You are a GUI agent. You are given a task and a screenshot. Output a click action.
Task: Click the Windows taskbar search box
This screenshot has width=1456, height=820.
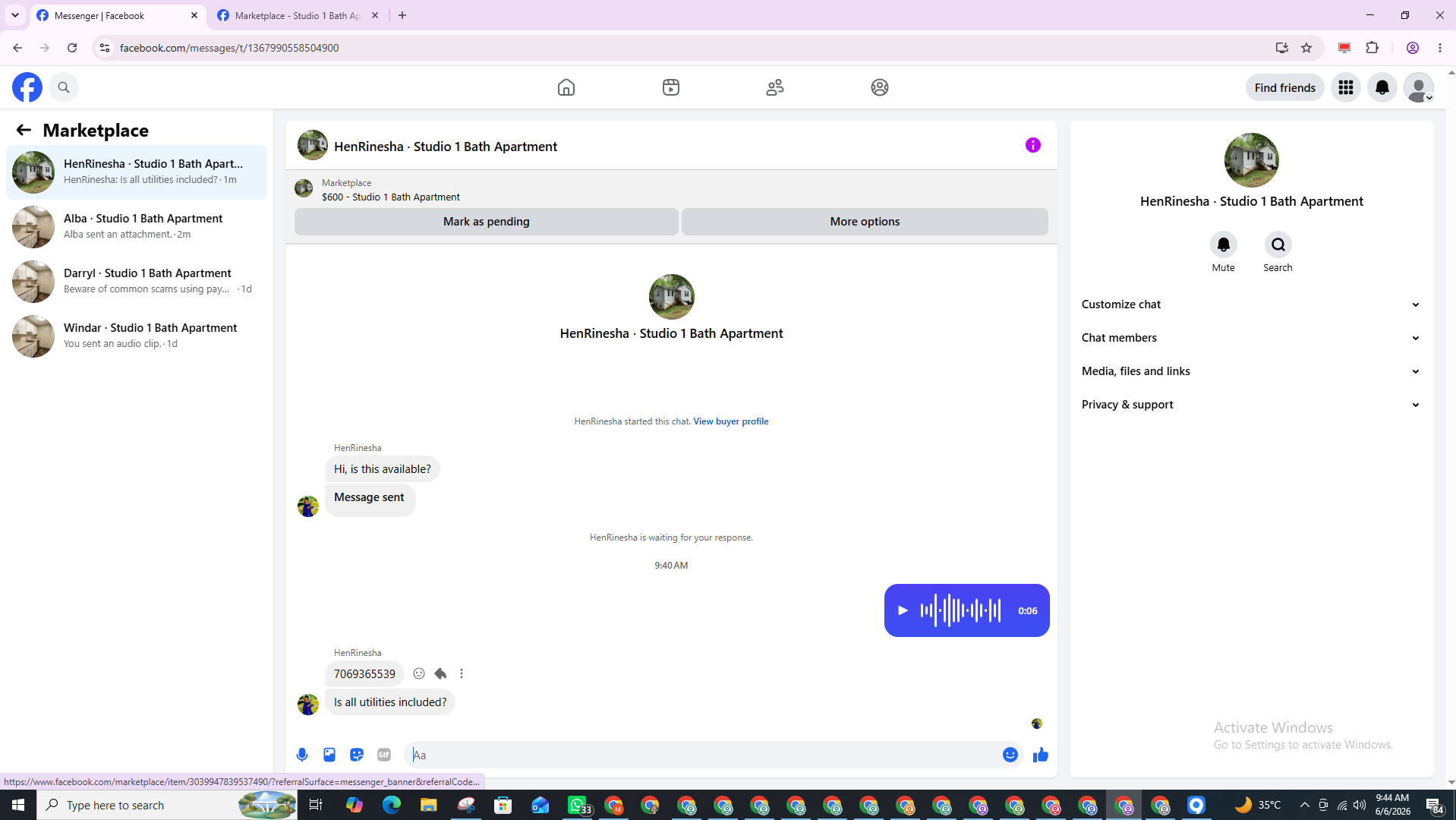click(x=167, y=805)
